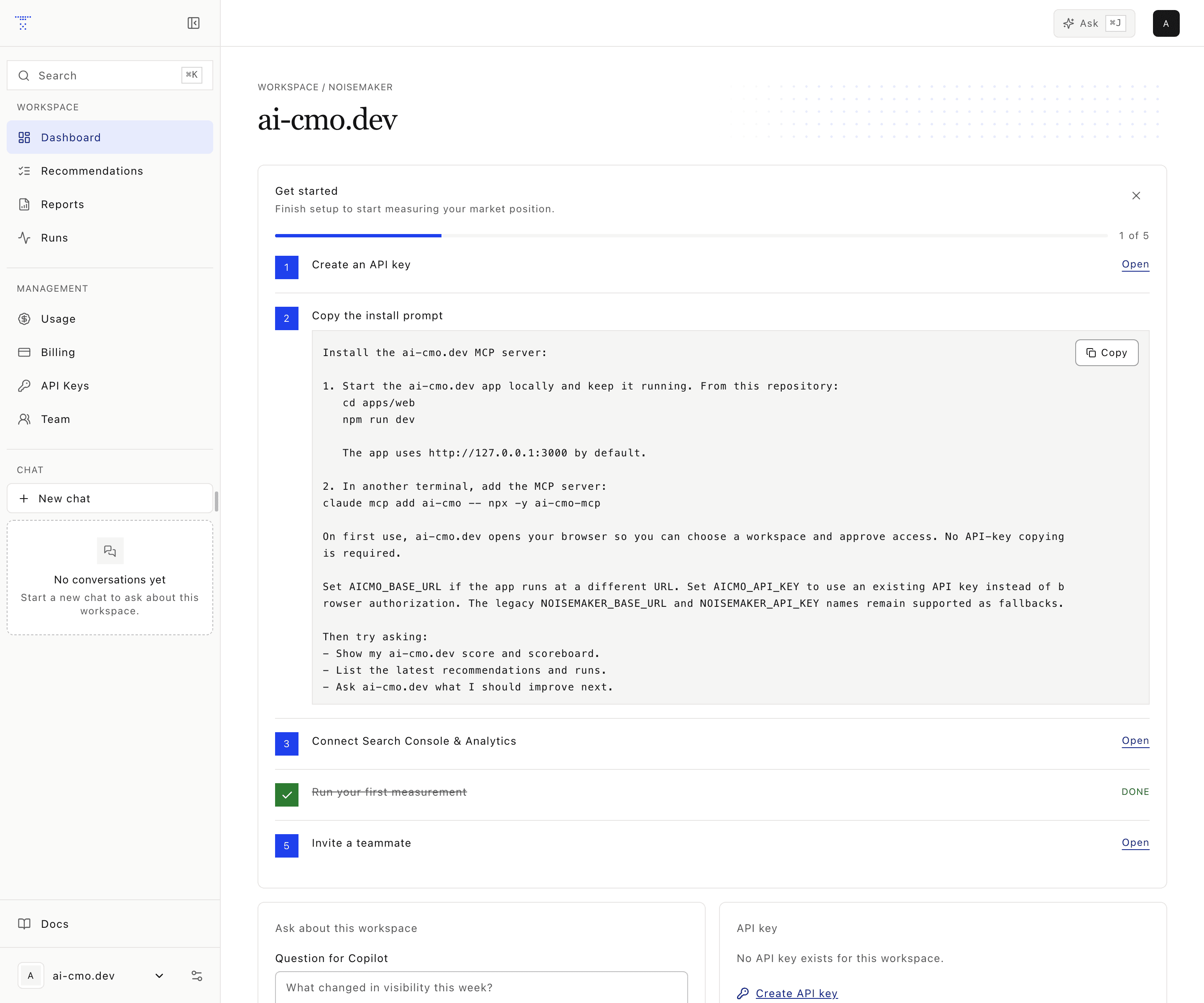1204x1003 pixels.
Task: Click the setup progress bar
Action: [691, 236]
